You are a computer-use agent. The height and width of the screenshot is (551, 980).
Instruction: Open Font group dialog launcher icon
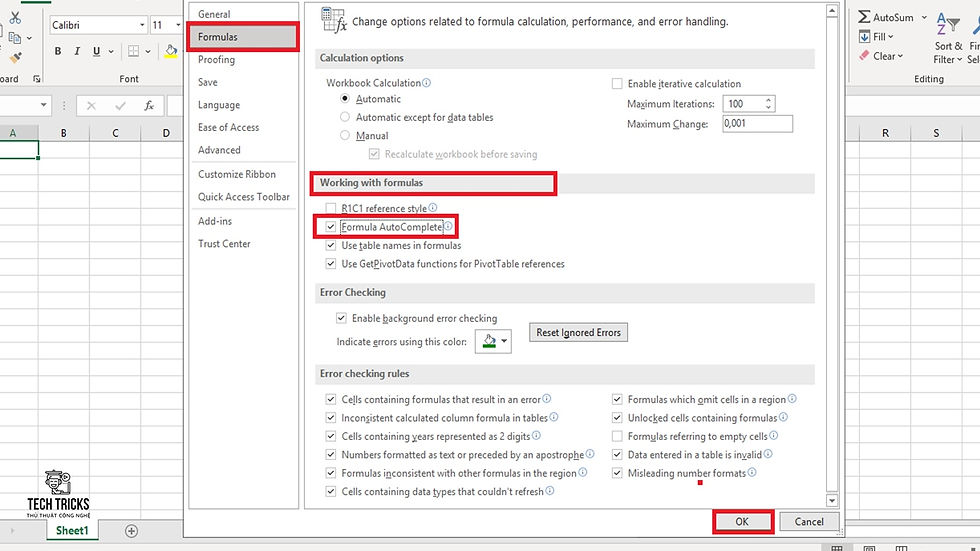37,79
